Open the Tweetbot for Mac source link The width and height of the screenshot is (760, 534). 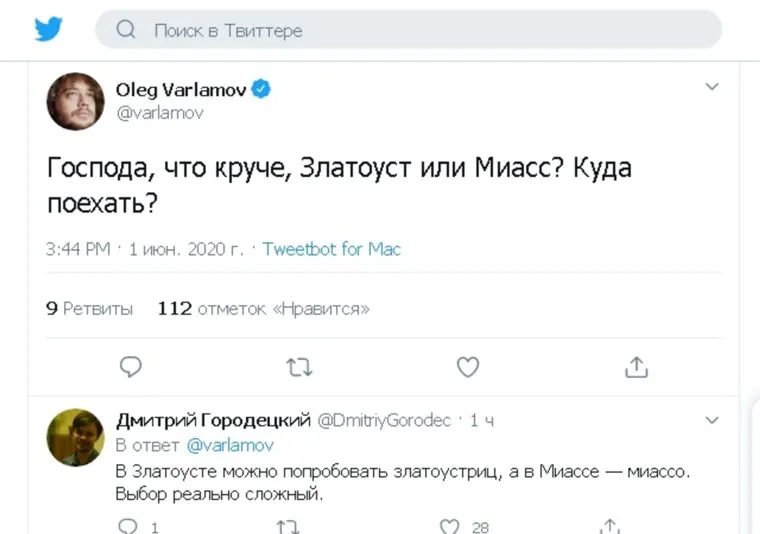pos(331,249)
